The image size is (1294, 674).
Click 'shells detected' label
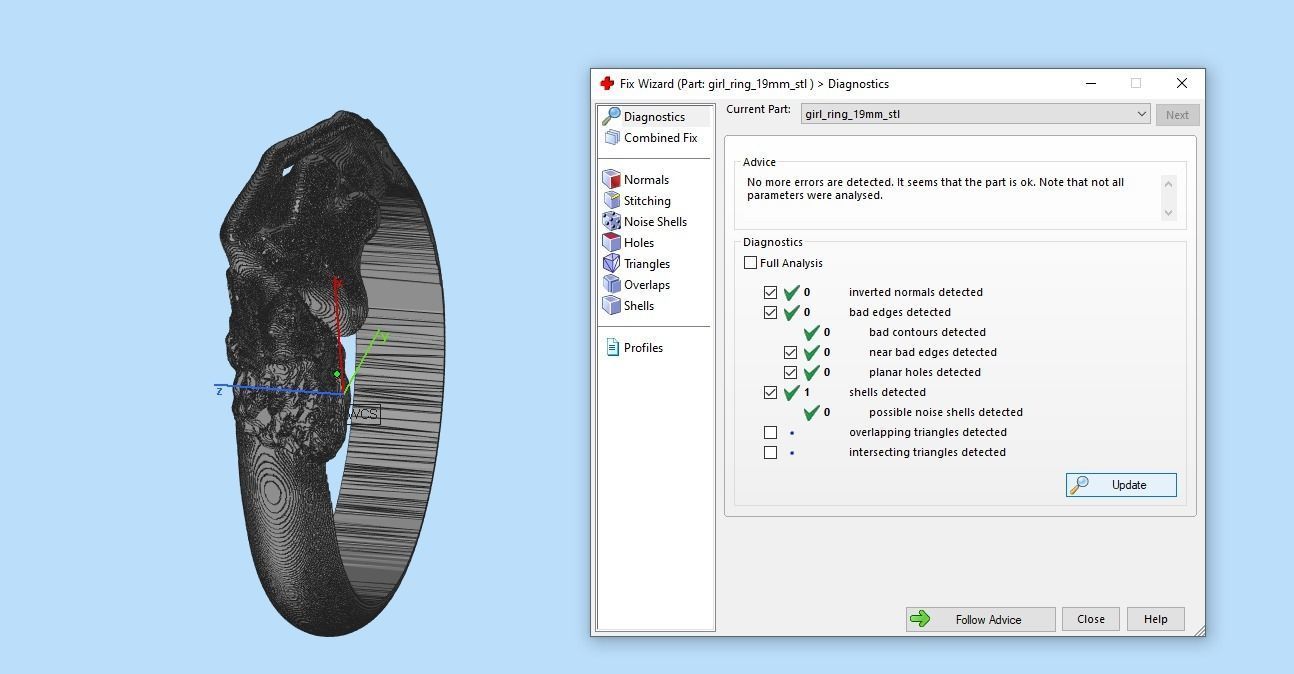887,392
